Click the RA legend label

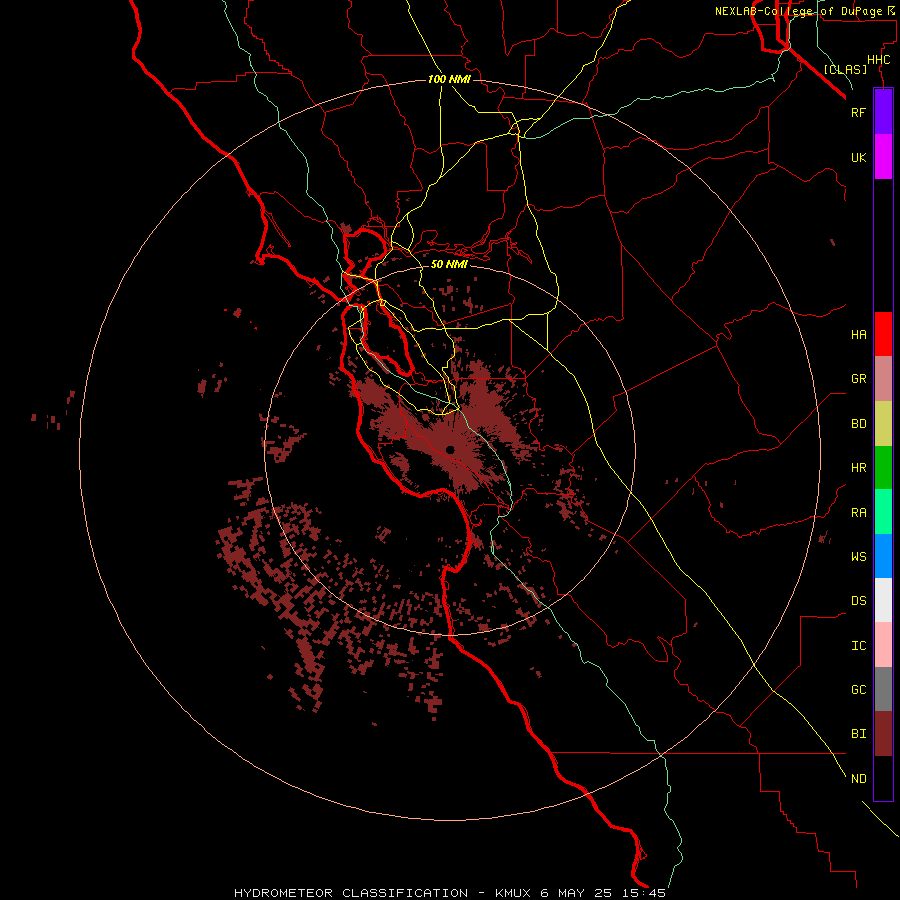click(858, 513)
